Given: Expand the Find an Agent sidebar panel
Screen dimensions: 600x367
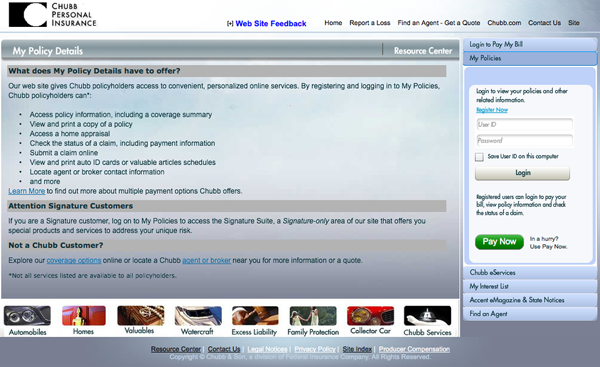Looking at the screenshot, I should [530, 314].
